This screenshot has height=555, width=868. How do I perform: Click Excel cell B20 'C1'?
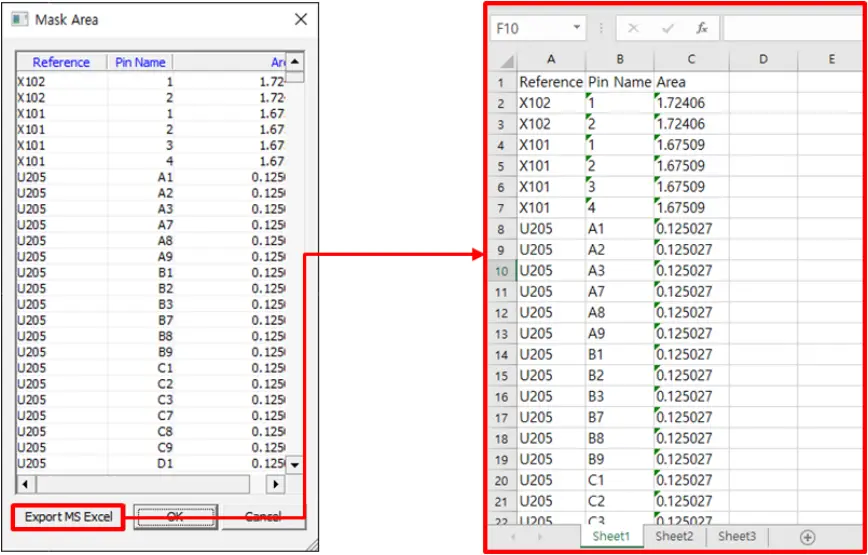pos(620,480)
